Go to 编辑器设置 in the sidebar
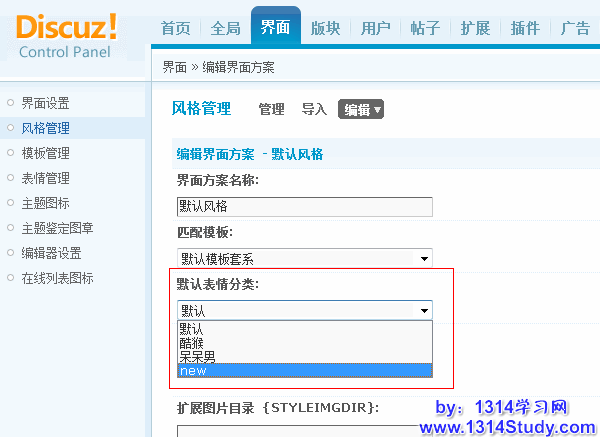 [x=51, y=253]
